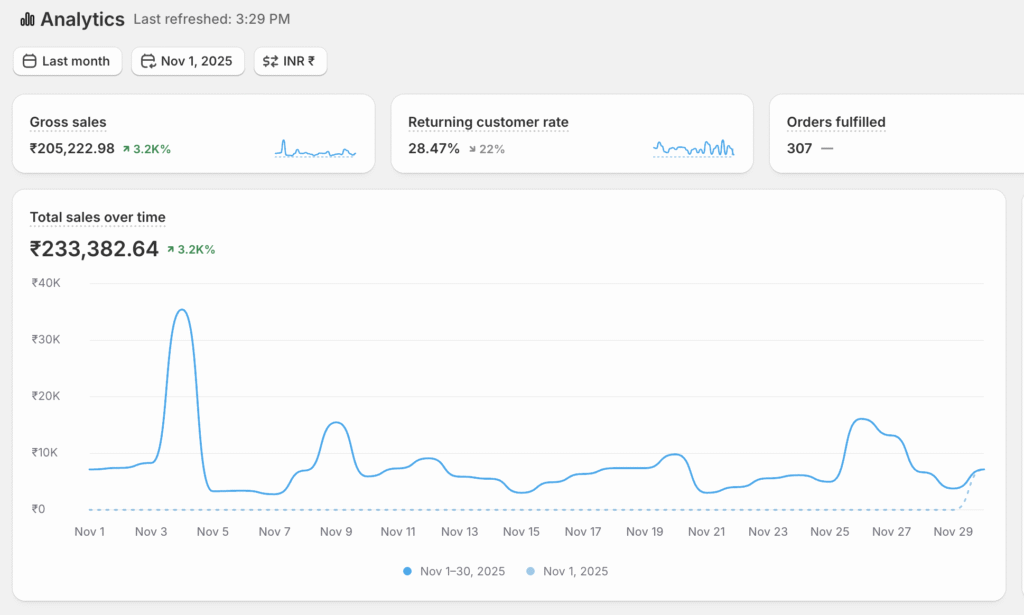Click the down arrow beside 22% returning rate

(x=472, y=149)
